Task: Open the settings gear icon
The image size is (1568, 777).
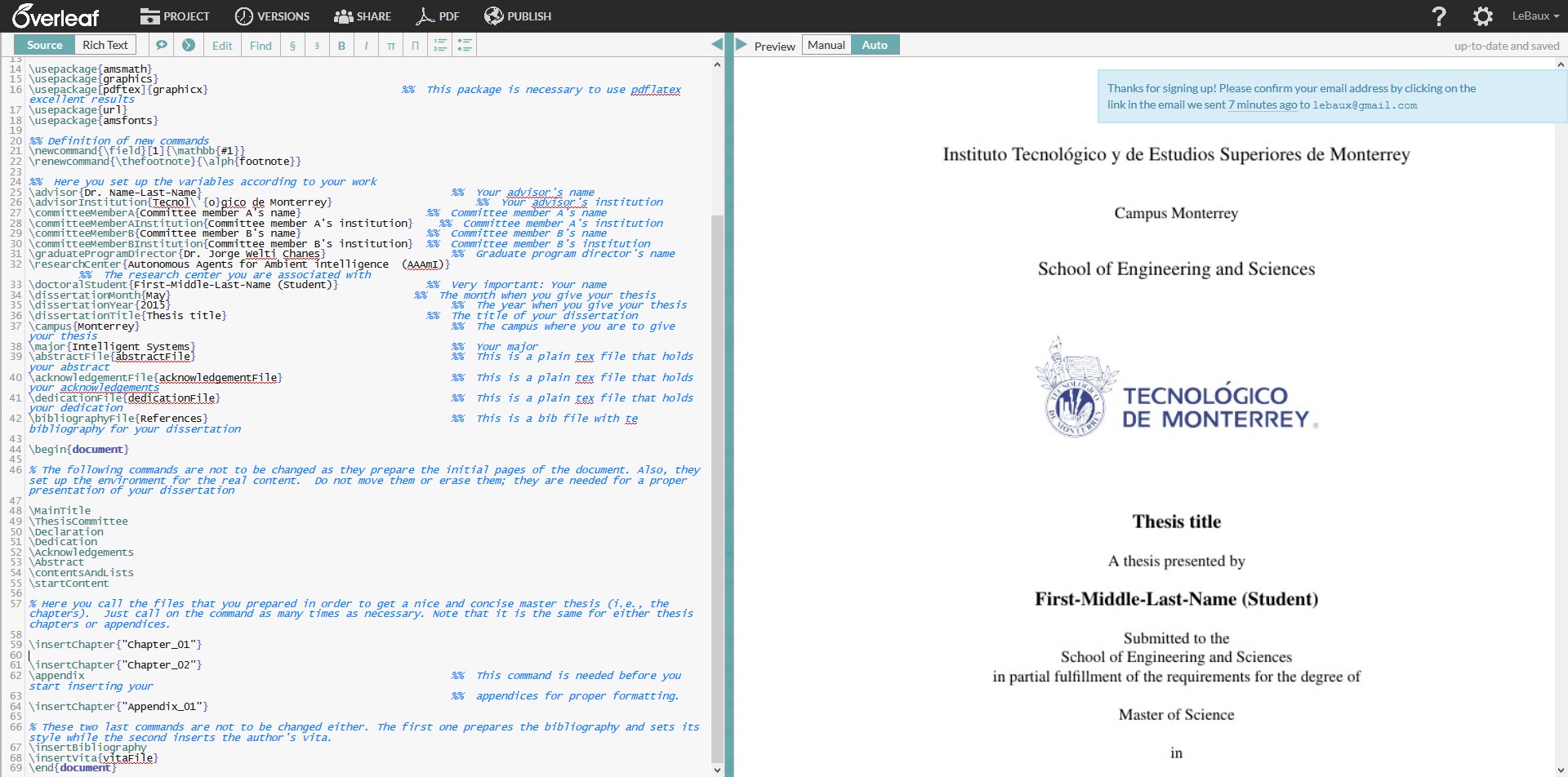Action: (1482, 16)
